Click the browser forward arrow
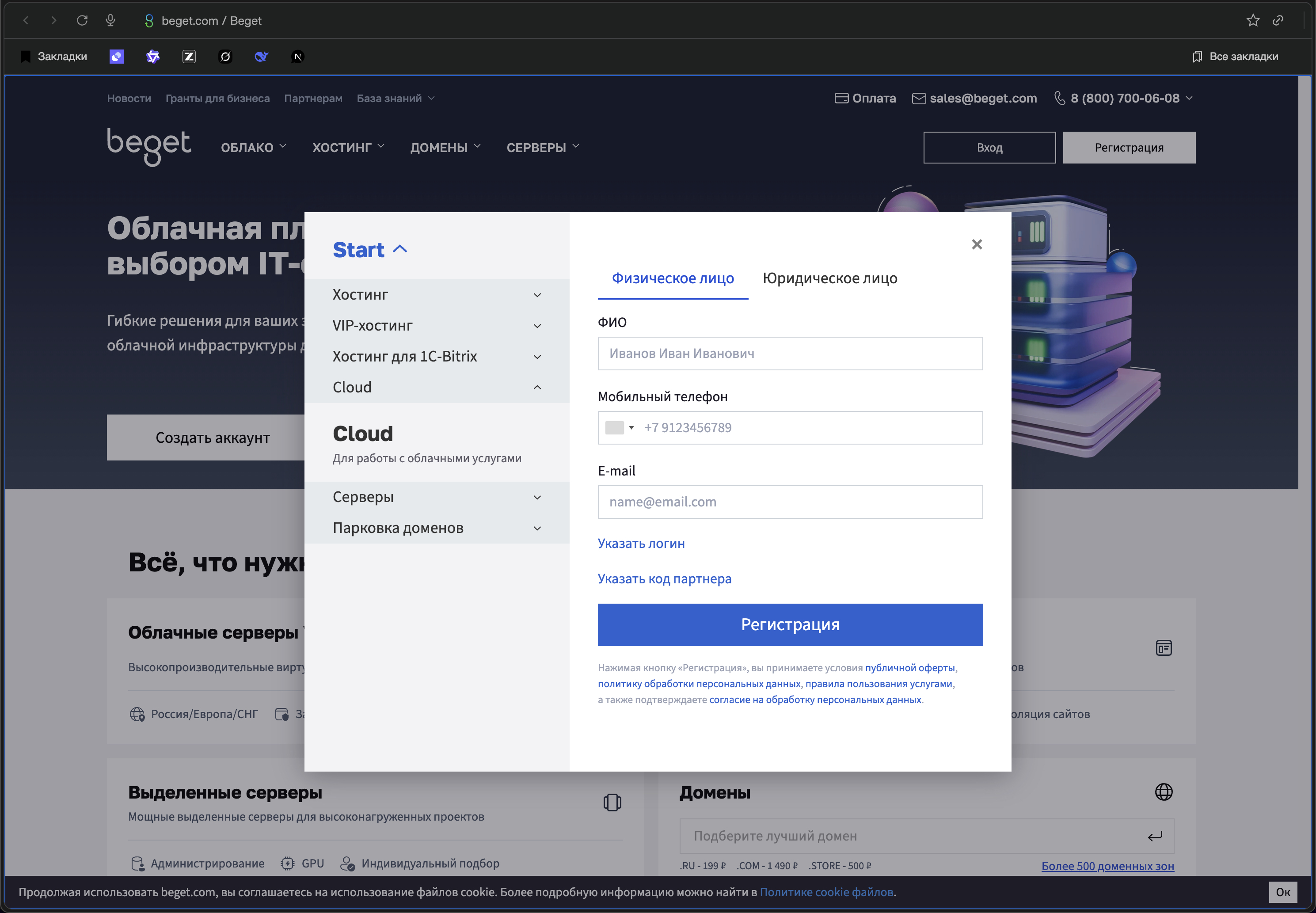This screenshot has width=1316, height=913. coord(53,21)
